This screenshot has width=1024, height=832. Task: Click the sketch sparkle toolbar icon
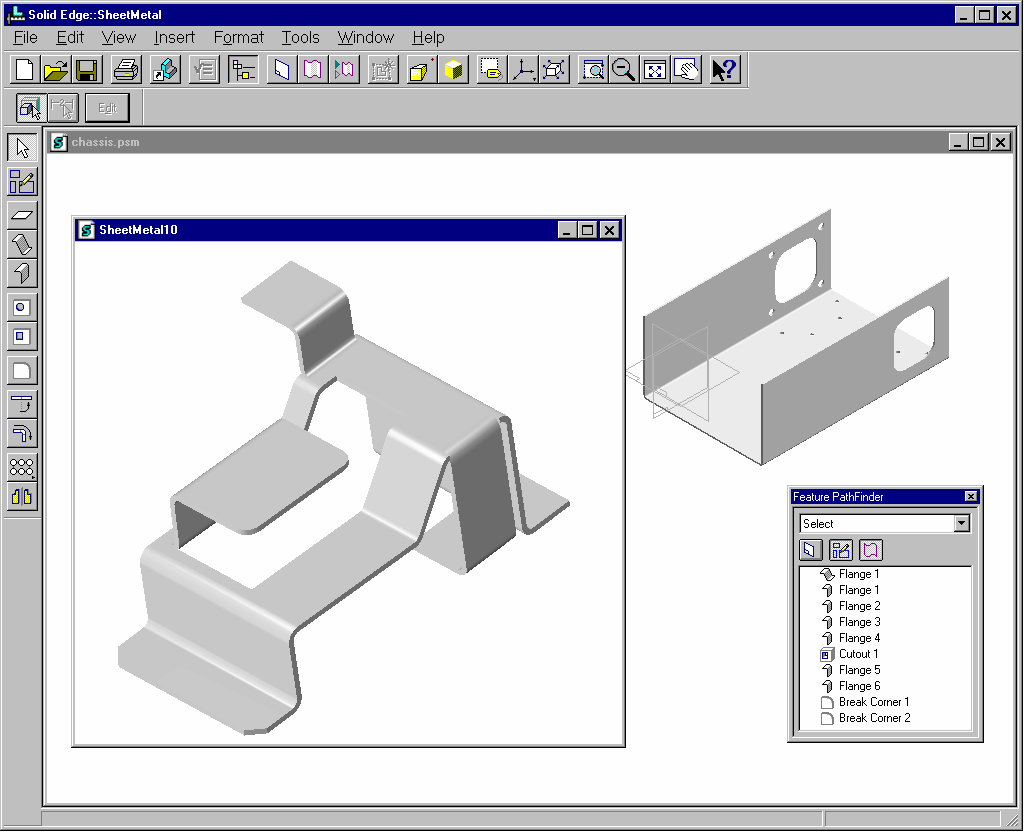(x=383, y=70)
